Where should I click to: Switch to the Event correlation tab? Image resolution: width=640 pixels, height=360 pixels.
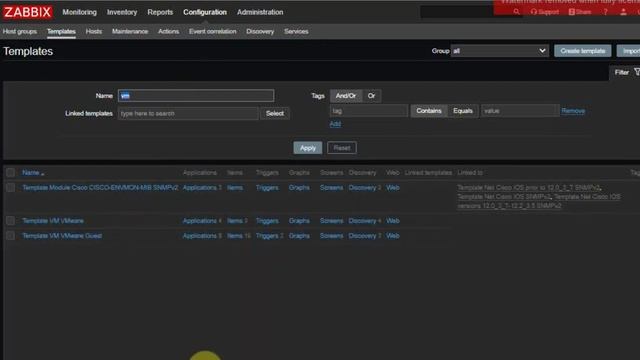[213, 31]
